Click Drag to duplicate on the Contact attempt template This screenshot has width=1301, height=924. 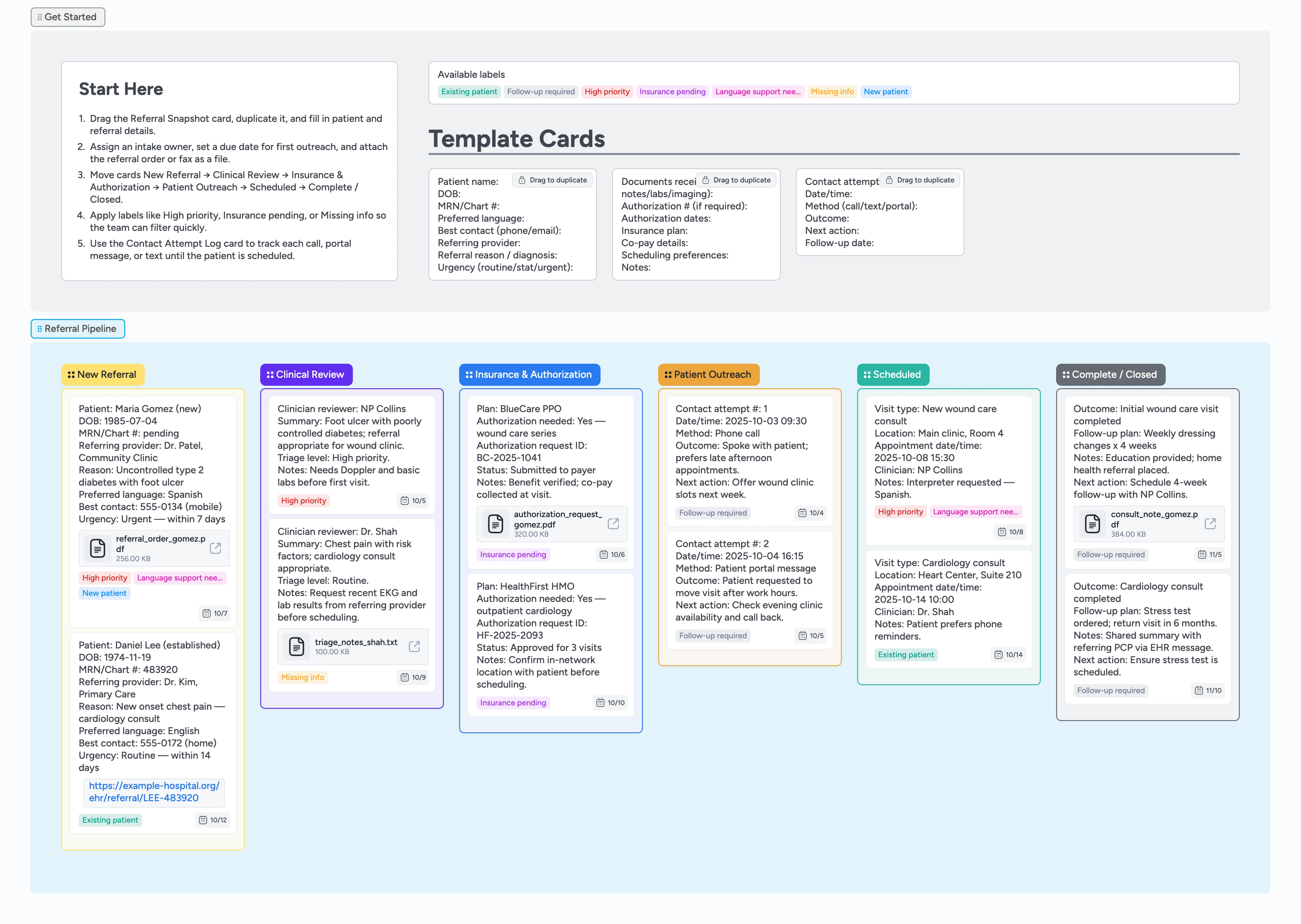[x=919, y=180]
